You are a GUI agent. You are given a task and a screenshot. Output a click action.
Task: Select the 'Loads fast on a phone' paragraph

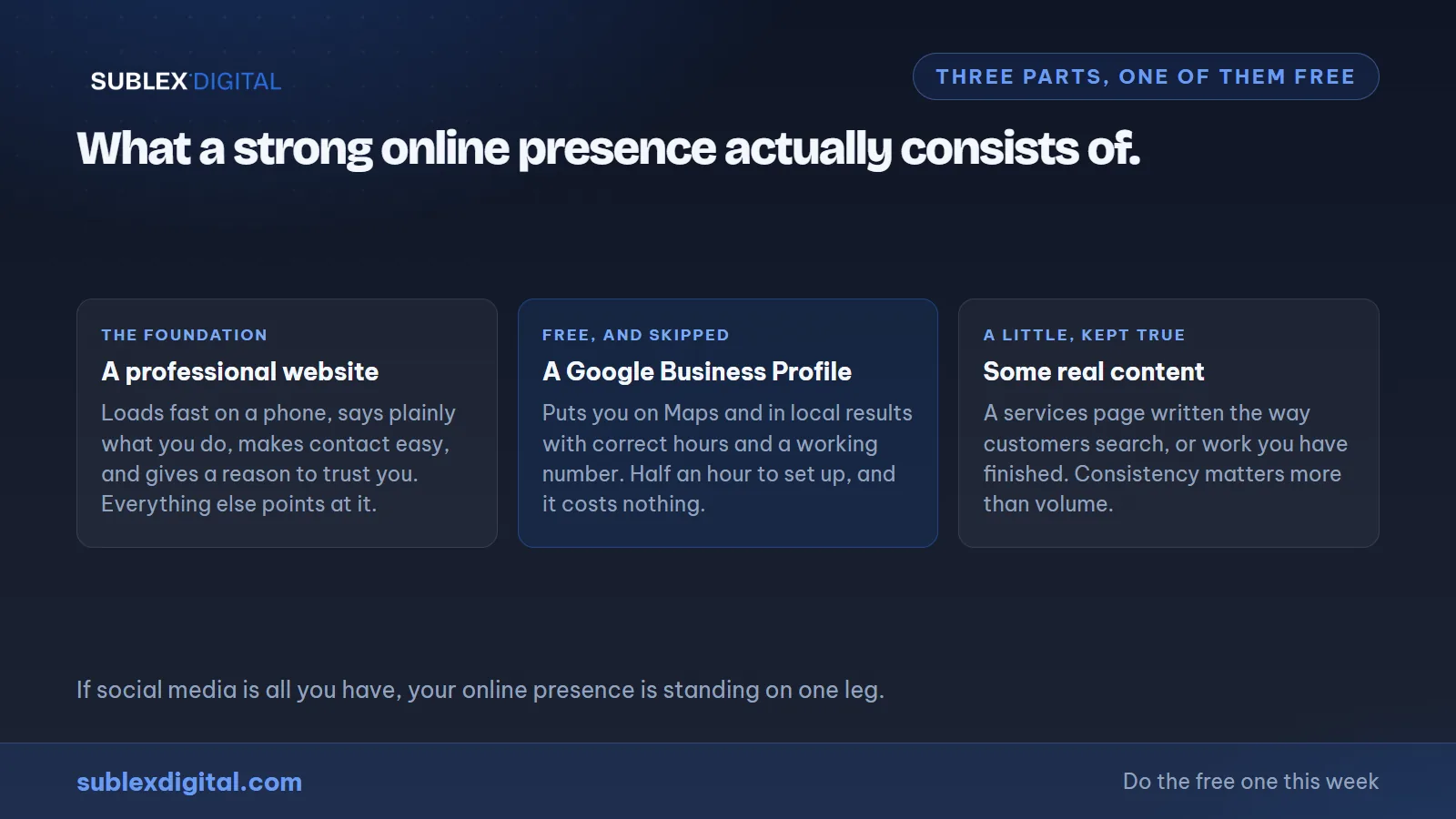point(278,458)
